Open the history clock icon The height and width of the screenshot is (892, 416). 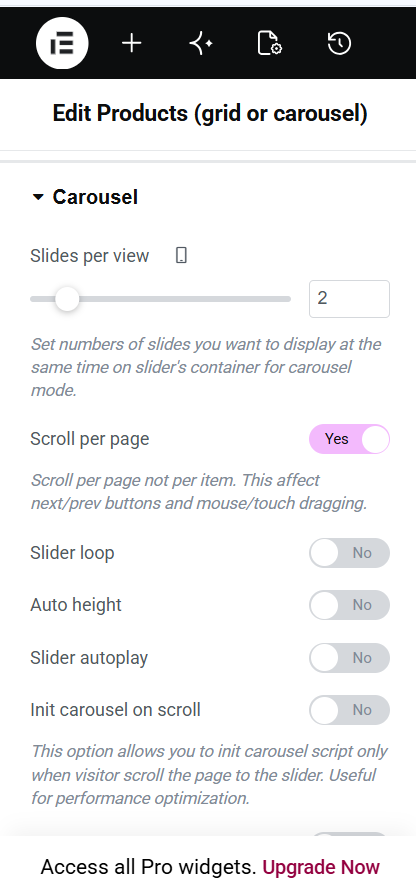[x=339, y=44]
